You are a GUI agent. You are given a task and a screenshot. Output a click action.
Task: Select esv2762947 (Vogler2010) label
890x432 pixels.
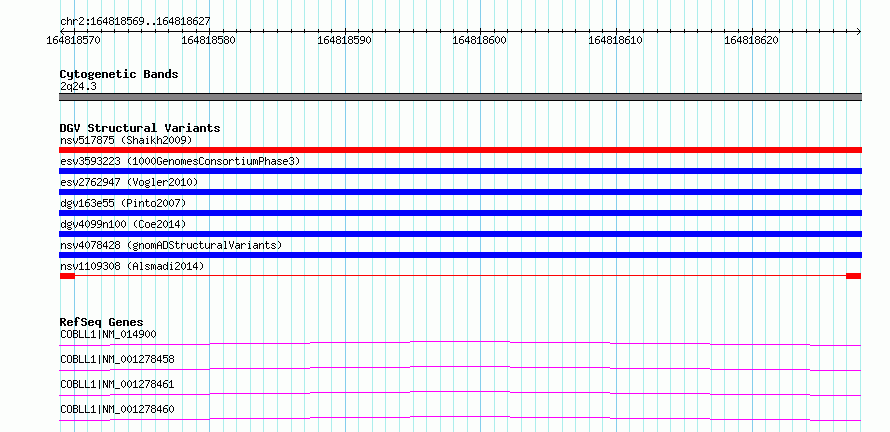click(129, 182)
